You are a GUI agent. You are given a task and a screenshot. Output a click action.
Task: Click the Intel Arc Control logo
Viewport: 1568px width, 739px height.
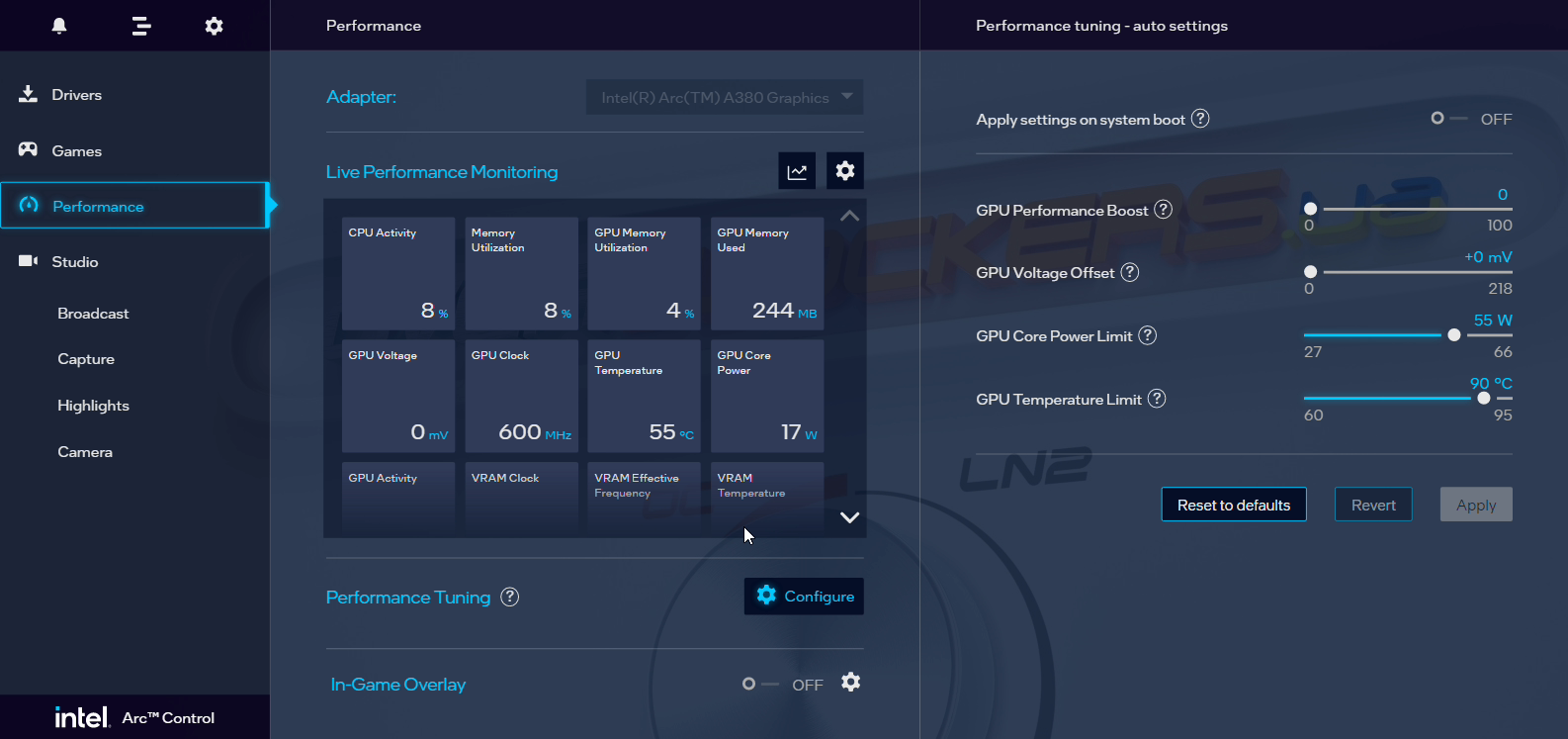click(x=134, y=717)
